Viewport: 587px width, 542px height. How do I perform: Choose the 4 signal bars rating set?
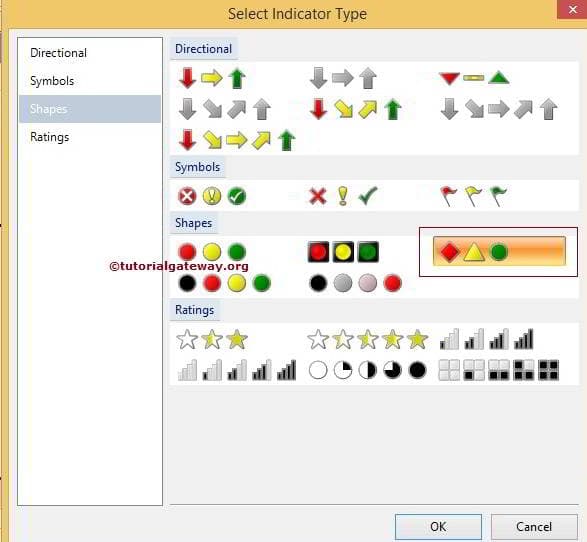click(486, 339)
